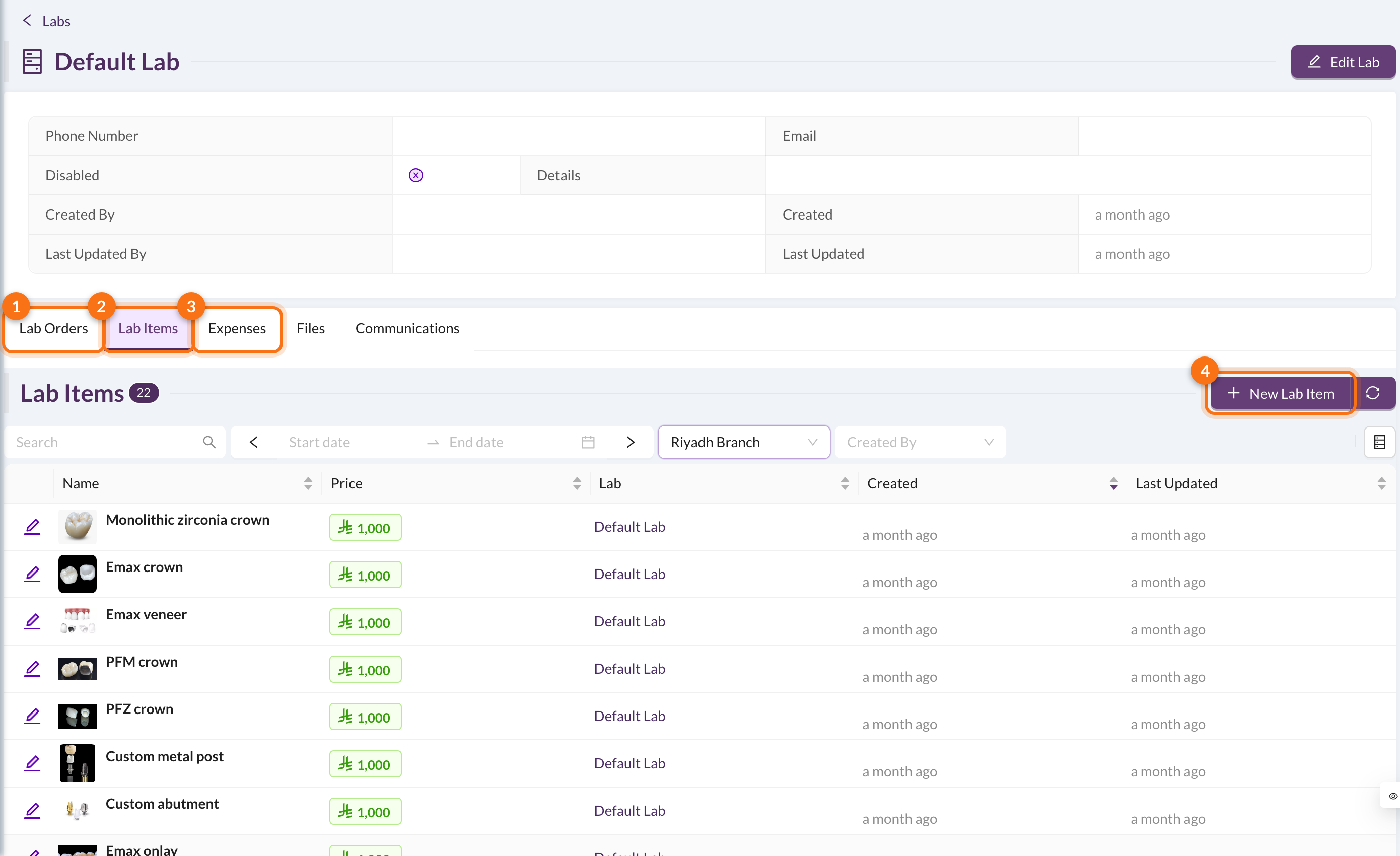Edit the PFM crown item
Screen dimensions: 1400x856
[32, 669]
